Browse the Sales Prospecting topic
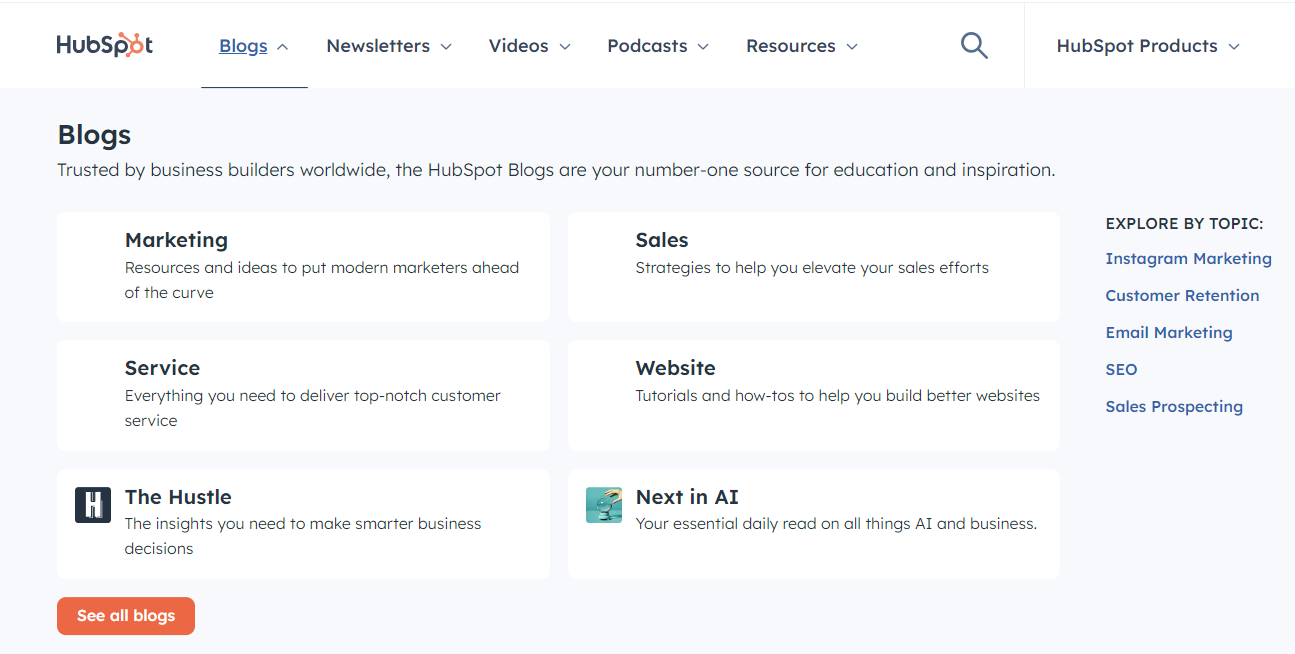Image resolution: width=1295 pixels, height=654 pixels. pyautogui.click(x=1174, y=407)
